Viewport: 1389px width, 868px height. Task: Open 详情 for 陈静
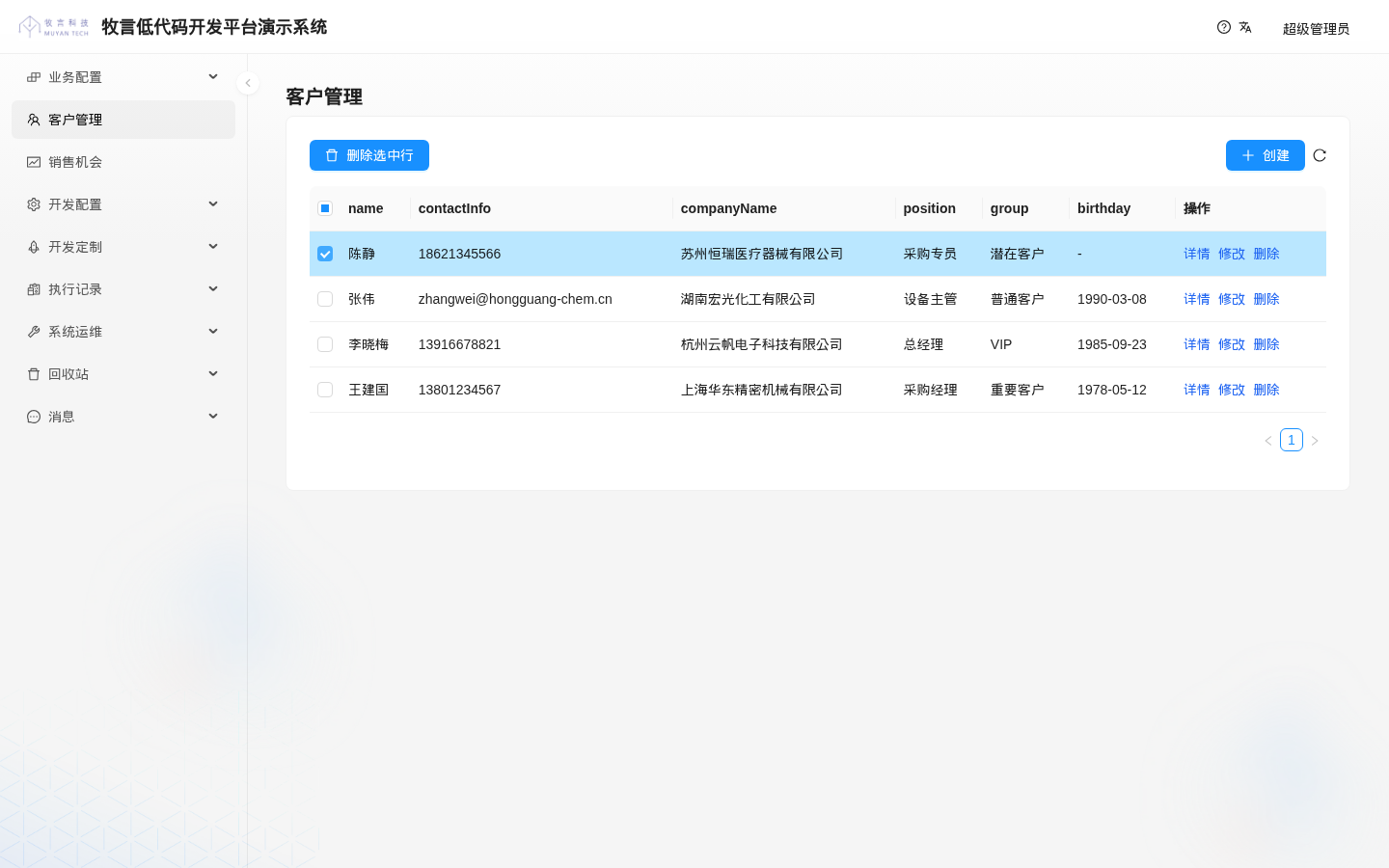pyautogui.click(x=1197, y=254)
